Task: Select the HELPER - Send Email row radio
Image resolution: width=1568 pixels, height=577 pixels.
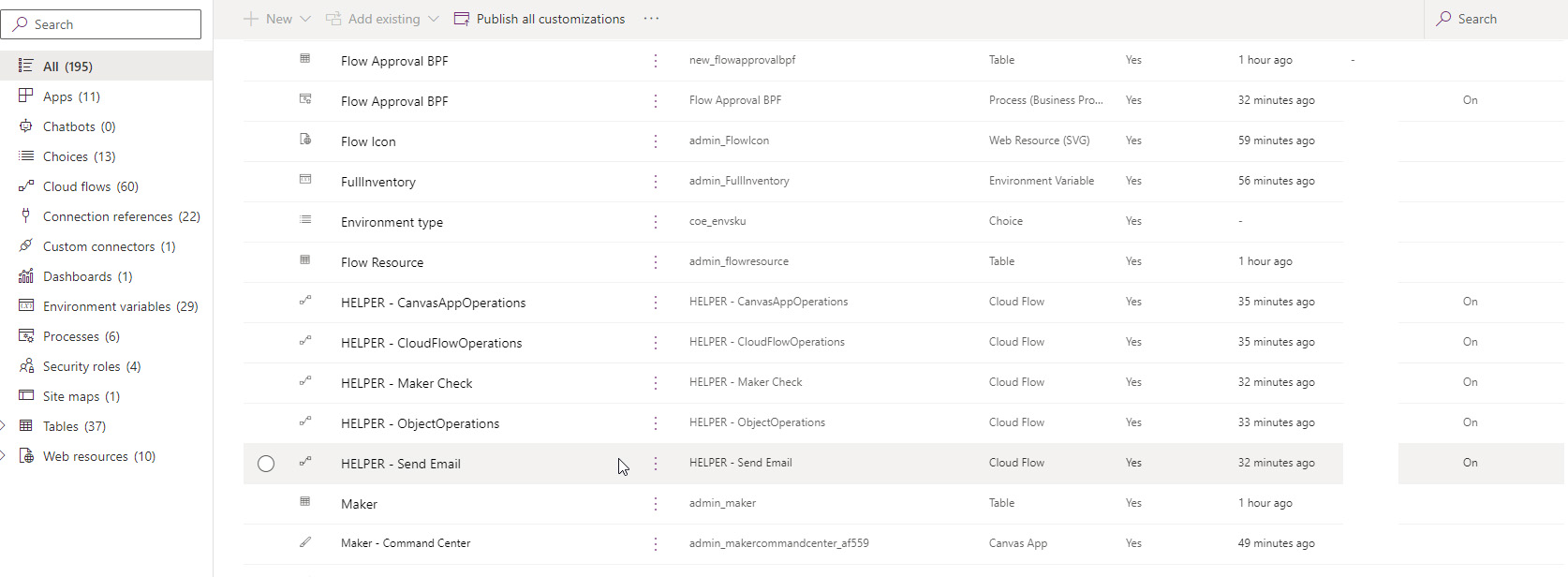Action: click(x=266, y=464)
